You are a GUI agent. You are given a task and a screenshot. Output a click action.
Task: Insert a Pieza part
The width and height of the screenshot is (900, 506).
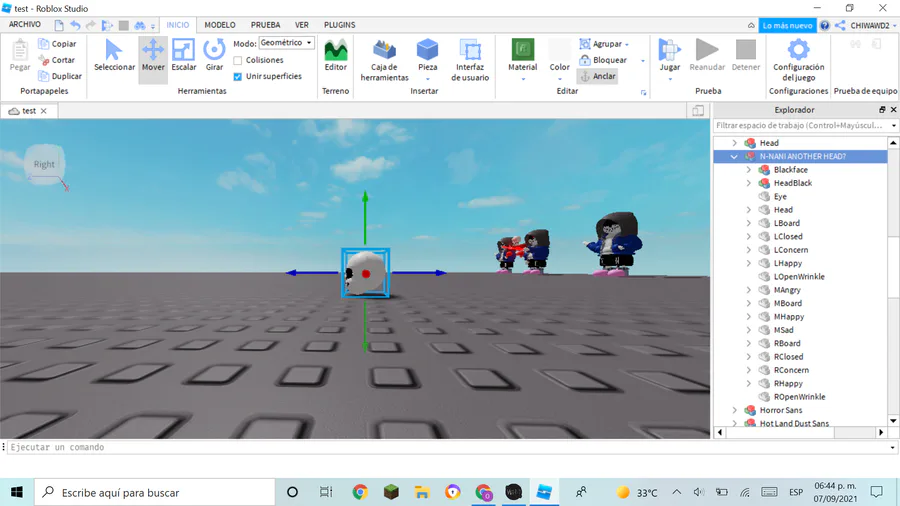[x=428, y=56]
